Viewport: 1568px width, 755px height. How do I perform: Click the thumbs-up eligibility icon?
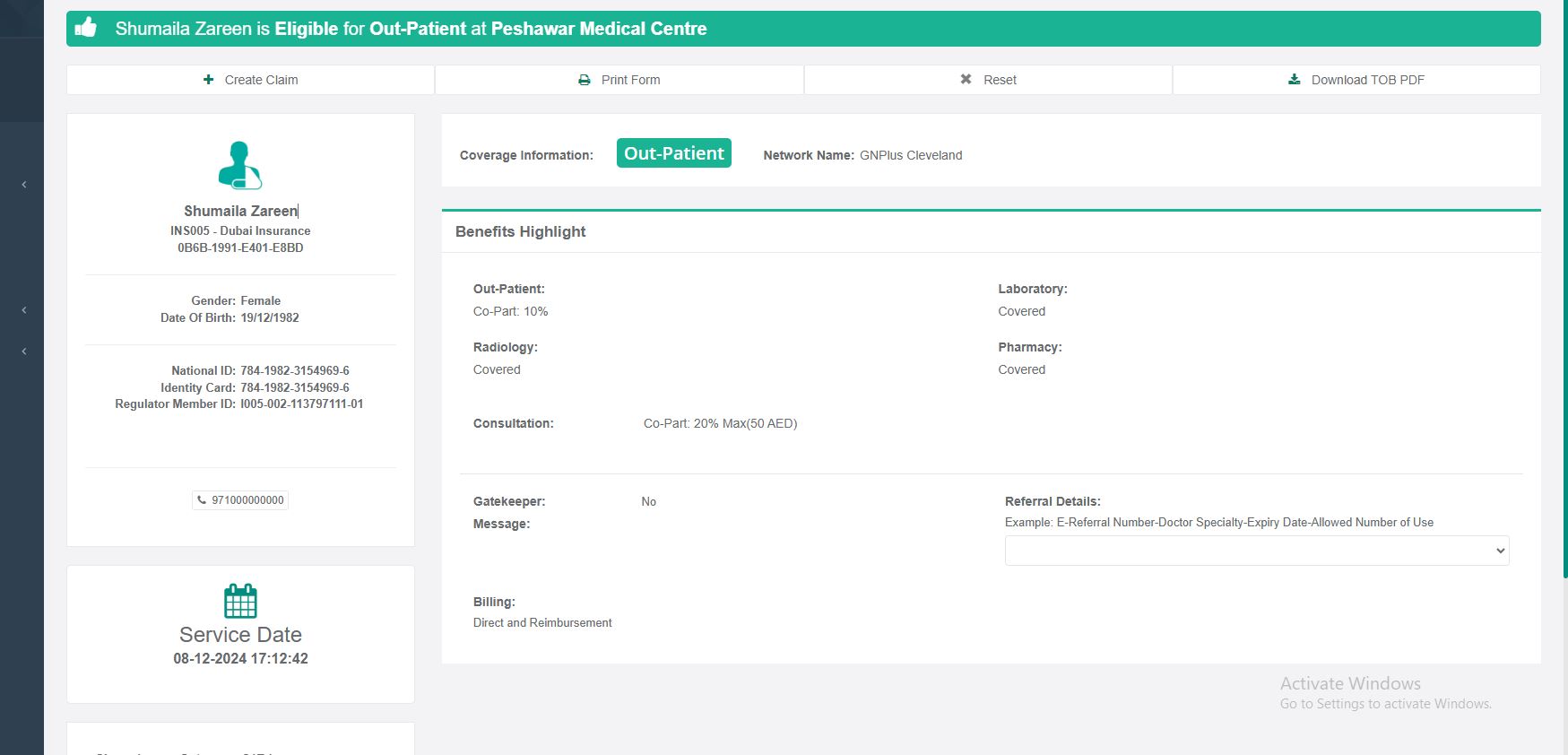click(x=86, y=28)
